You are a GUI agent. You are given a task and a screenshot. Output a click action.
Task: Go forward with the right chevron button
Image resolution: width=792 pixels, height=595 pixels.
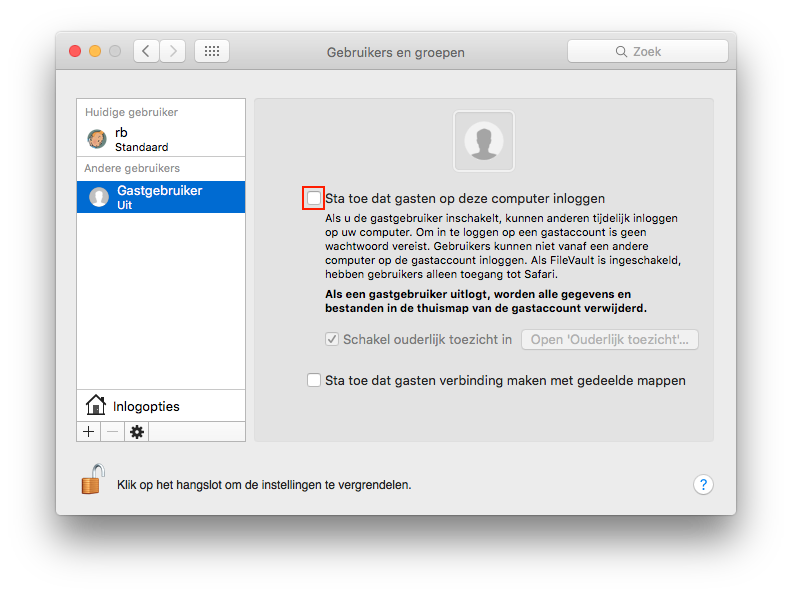(x=173, y=51)
